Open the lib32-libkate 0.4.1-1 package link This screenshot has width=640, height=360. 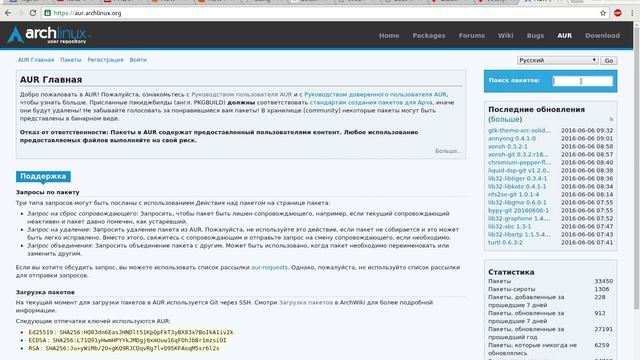(x=517, y=186)
